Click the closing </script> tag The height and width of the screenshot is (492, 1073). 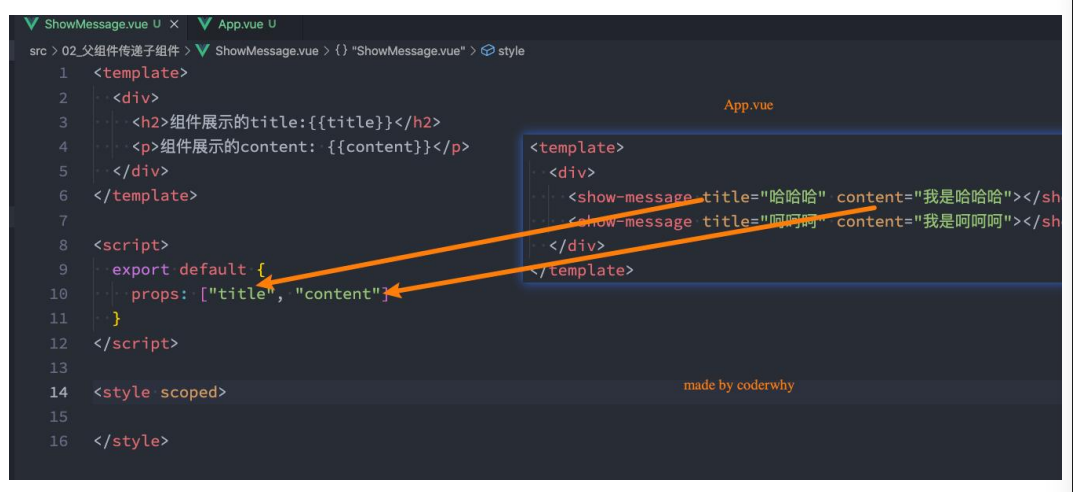(x=136, y=344)
